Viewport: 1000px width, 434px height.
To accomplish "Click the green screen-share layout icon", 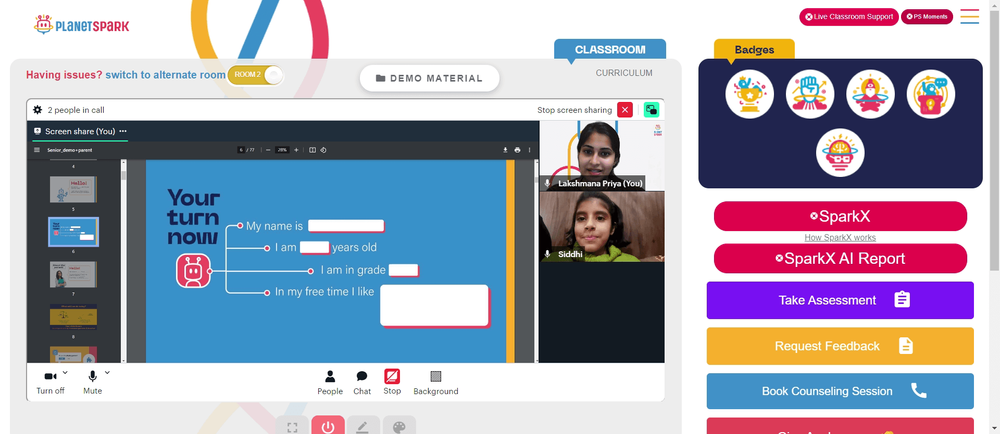I will click(651, 110).
